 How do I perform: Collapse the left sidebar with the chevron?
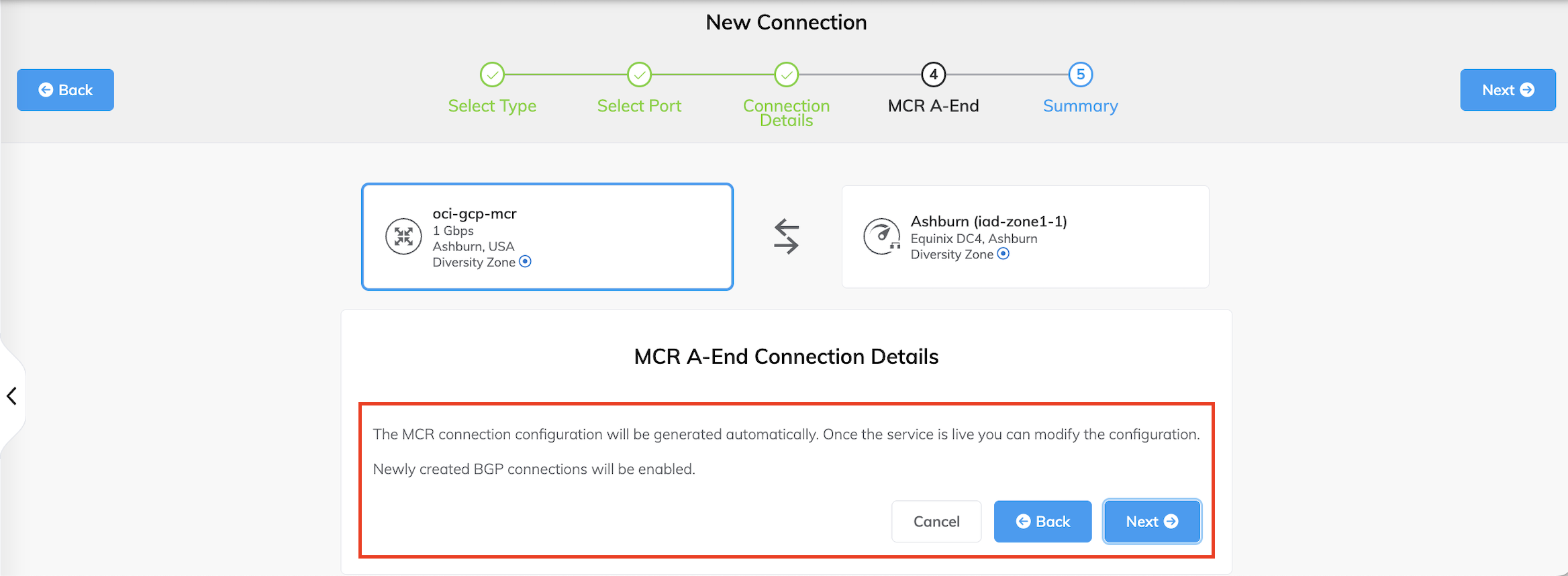[x=11, y=396]
